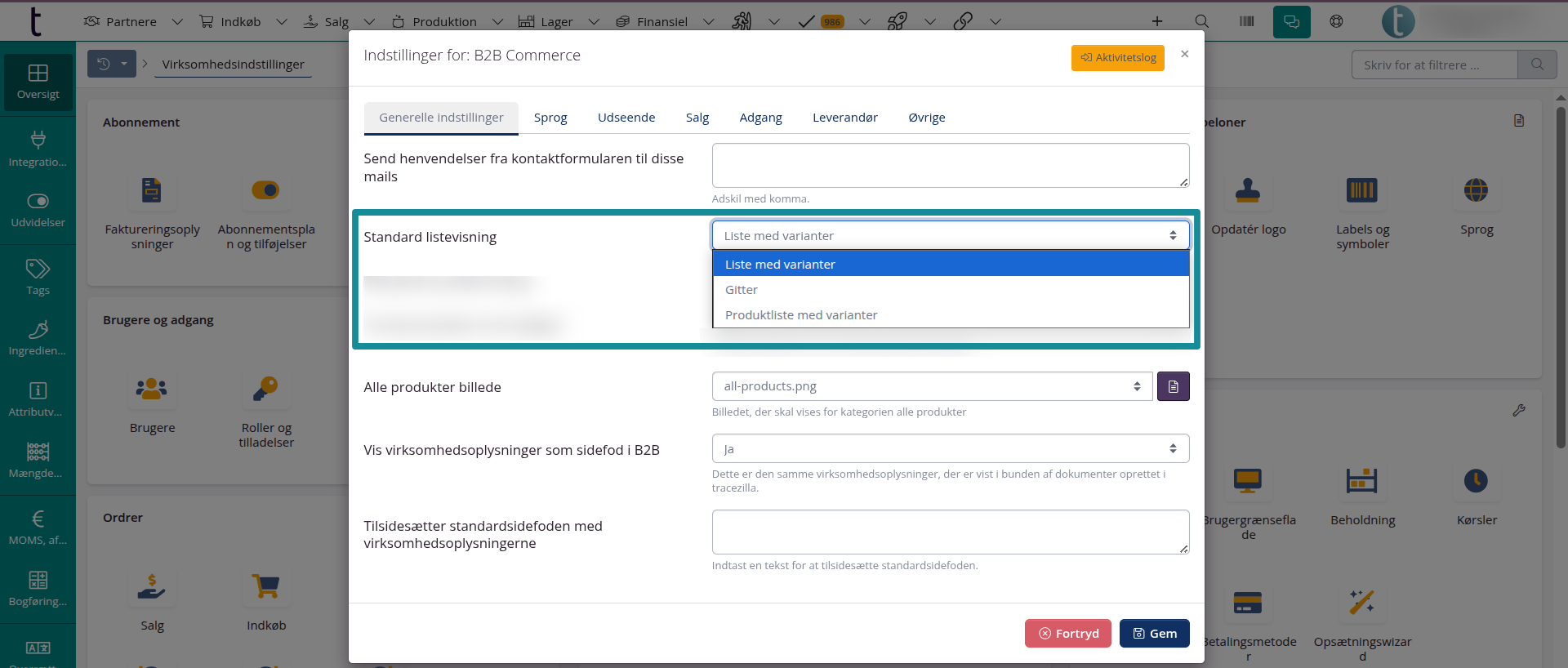This screenshot has height=668, width=1568.
Task: Open Roller og tilladelser tile
Action: tap(266, 412)
